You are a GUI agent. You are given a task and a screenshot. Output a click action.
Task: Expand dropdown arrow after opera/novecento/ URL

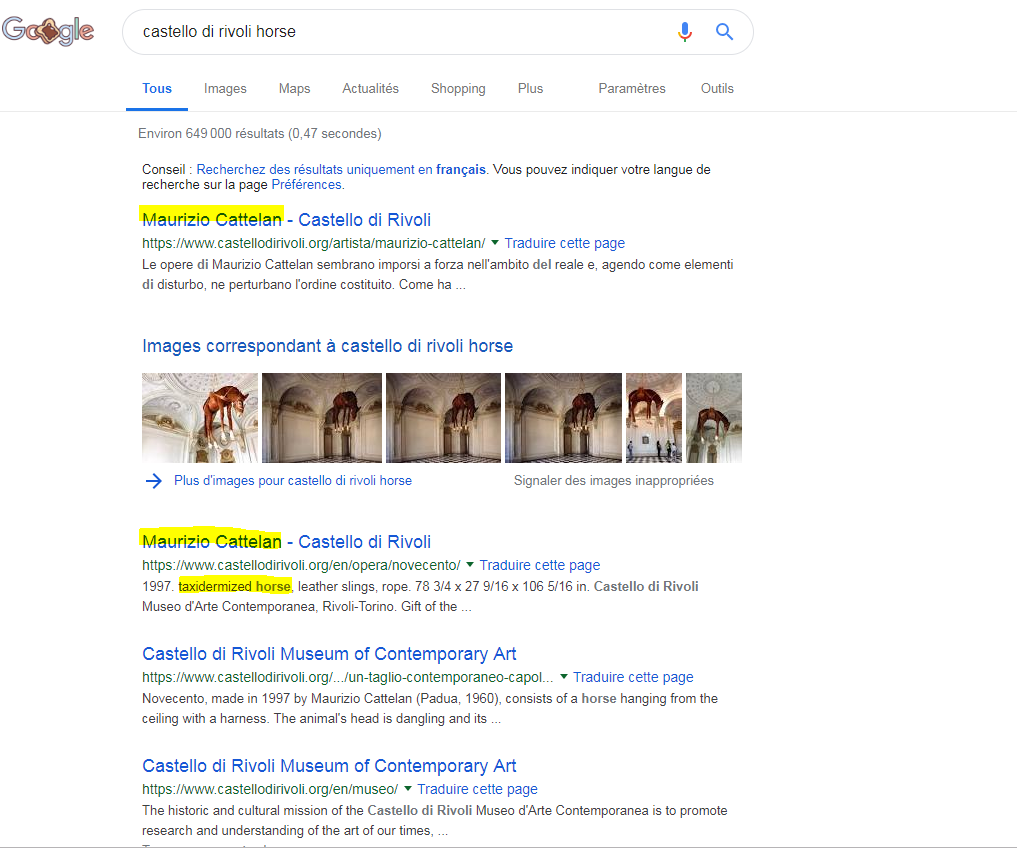pyautogui.click(x=470, y=564)
